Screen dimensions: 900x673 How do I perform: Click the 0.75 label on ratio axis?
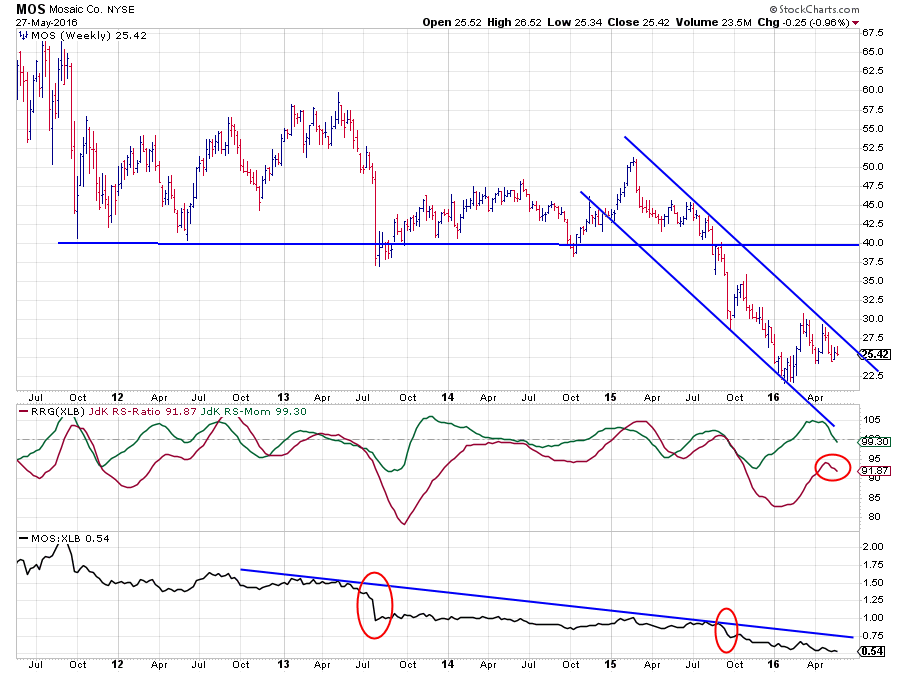(872, 636)
